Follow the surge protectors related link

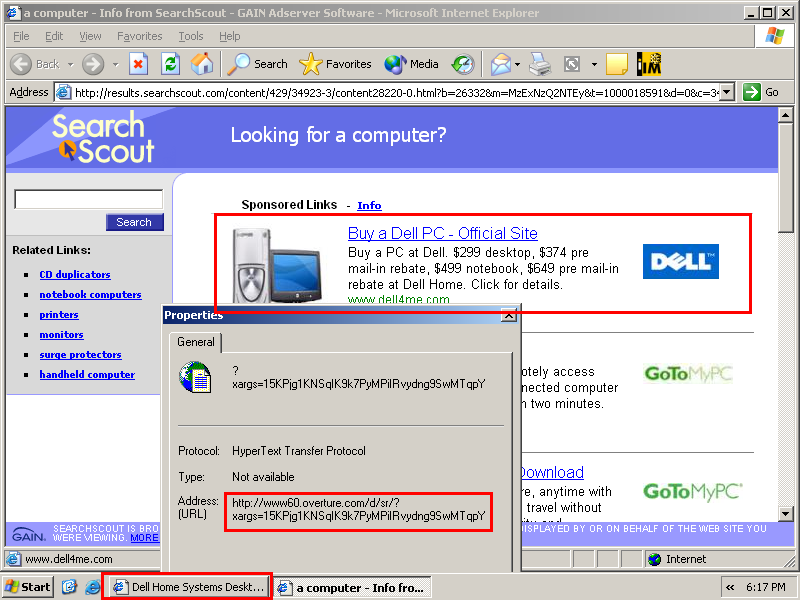(x=80, y=355)
